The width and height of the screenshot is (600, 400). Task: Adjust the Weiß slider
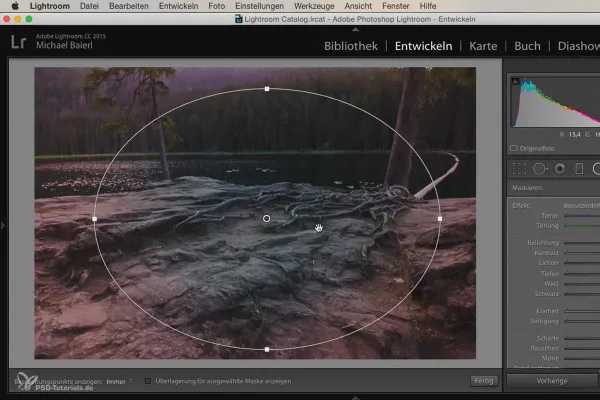pyautogui.click(x=582, y=284)
